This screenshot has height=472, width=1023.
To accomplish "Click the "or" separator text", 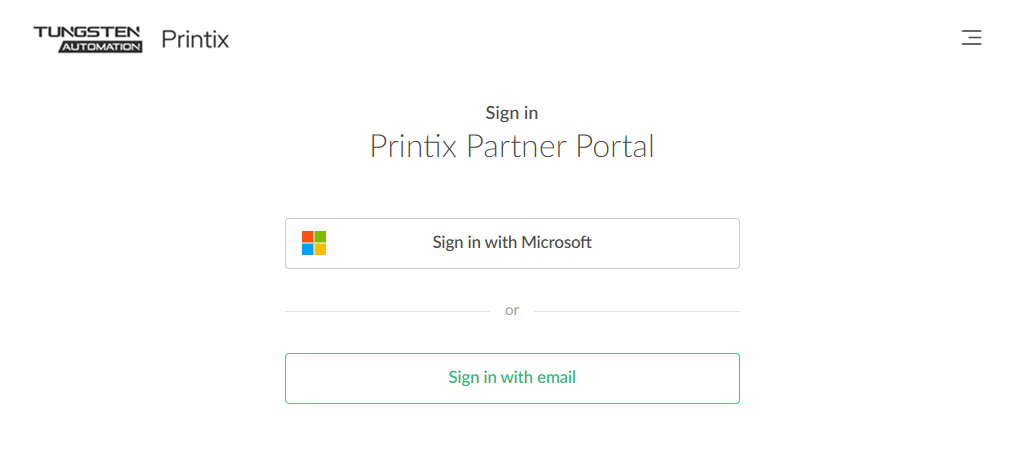I will [512, 311].
